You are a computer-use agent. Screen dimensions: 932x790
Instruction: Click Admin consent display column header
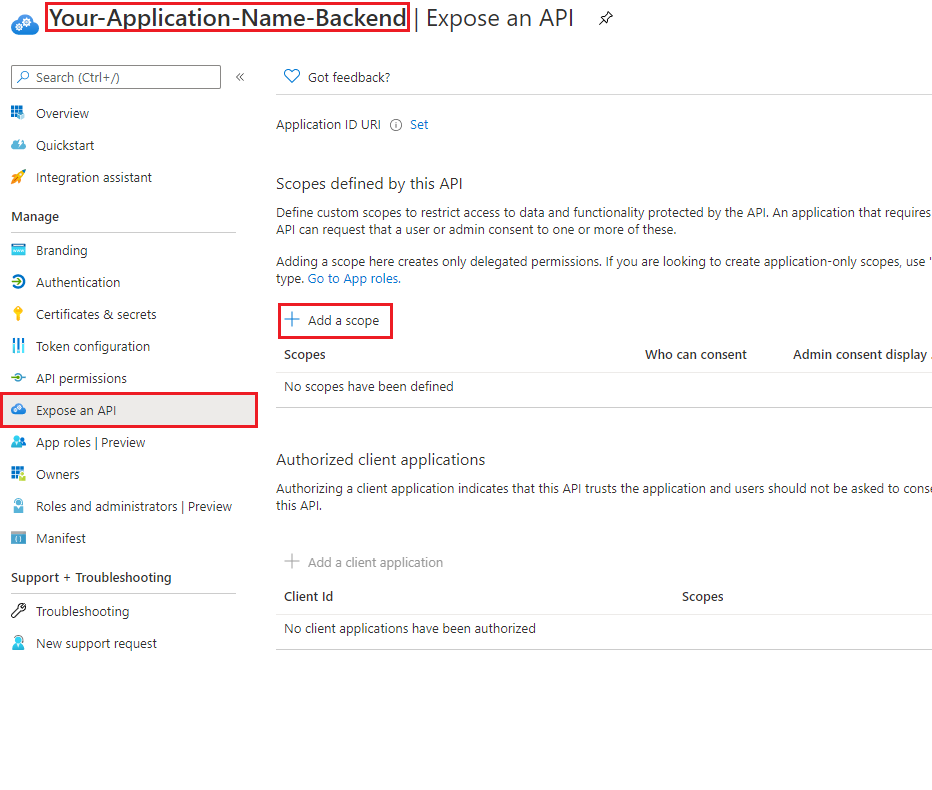[862, 355]
